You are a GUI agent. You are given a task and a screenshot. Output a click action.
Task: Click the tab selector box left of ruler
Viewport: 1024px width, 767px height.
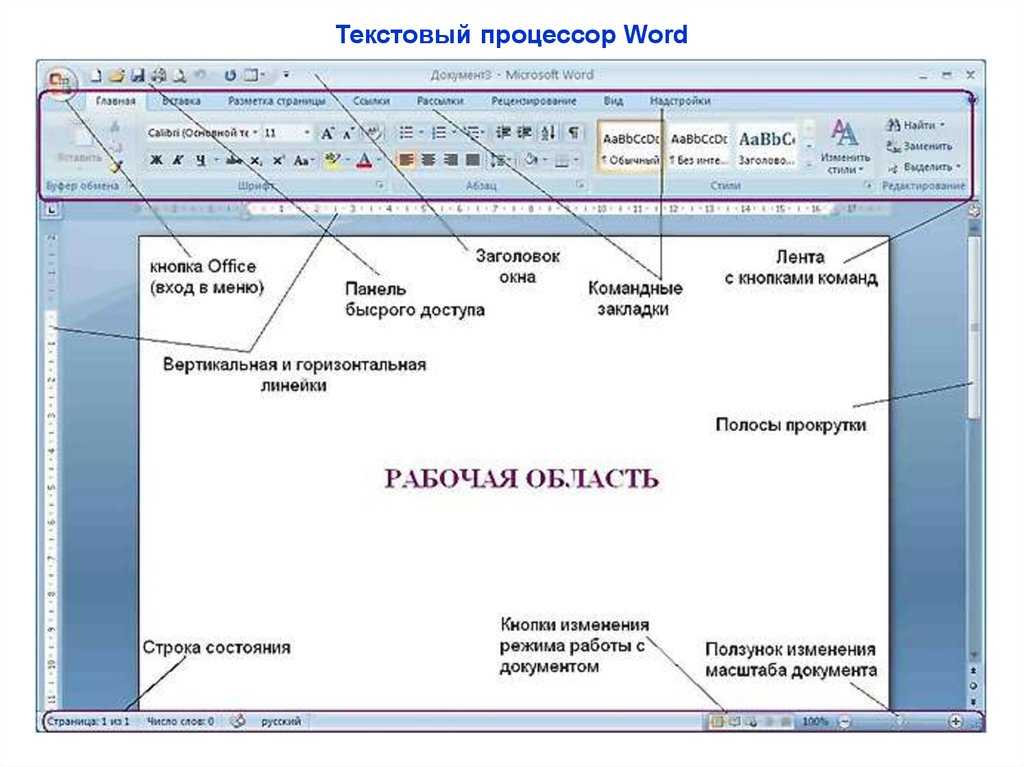[x=52, y=210]
